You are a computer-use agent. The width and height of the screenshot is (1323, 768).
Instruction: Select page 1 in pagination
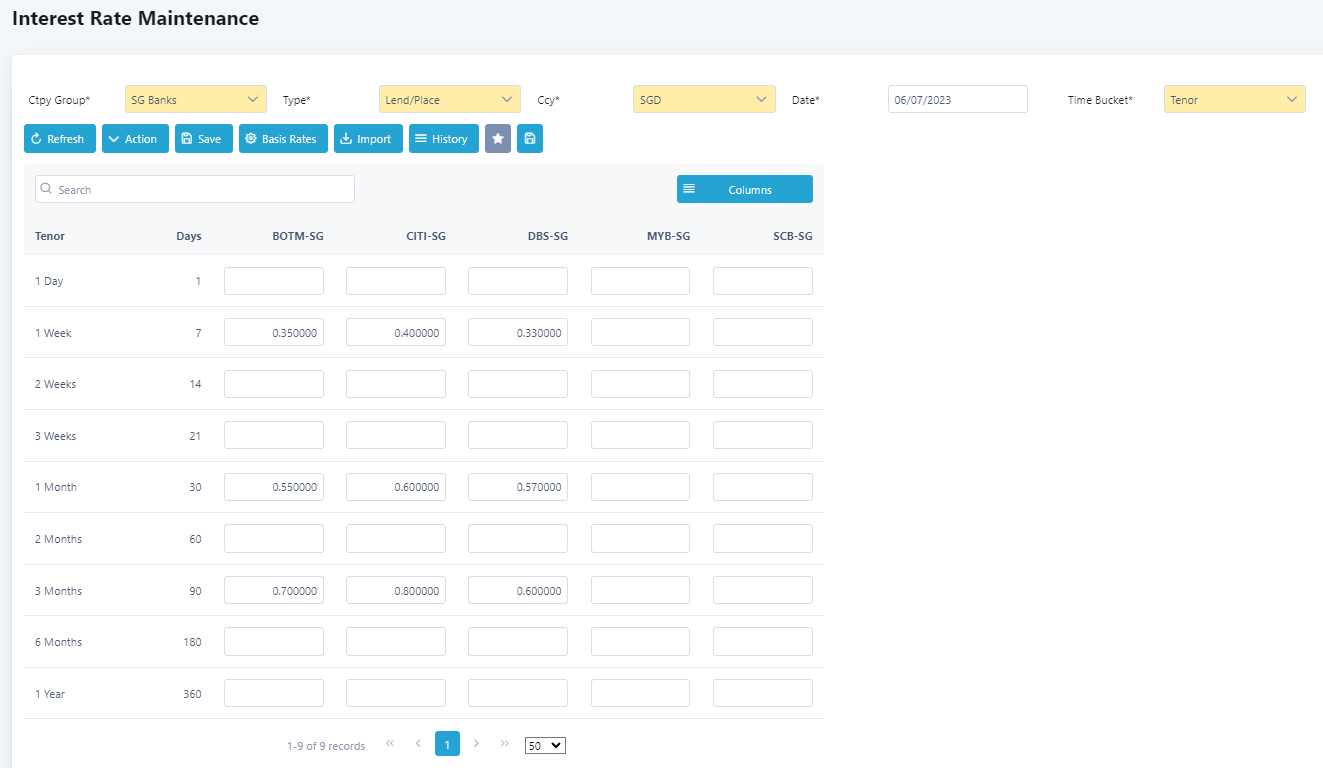point(447,744)
